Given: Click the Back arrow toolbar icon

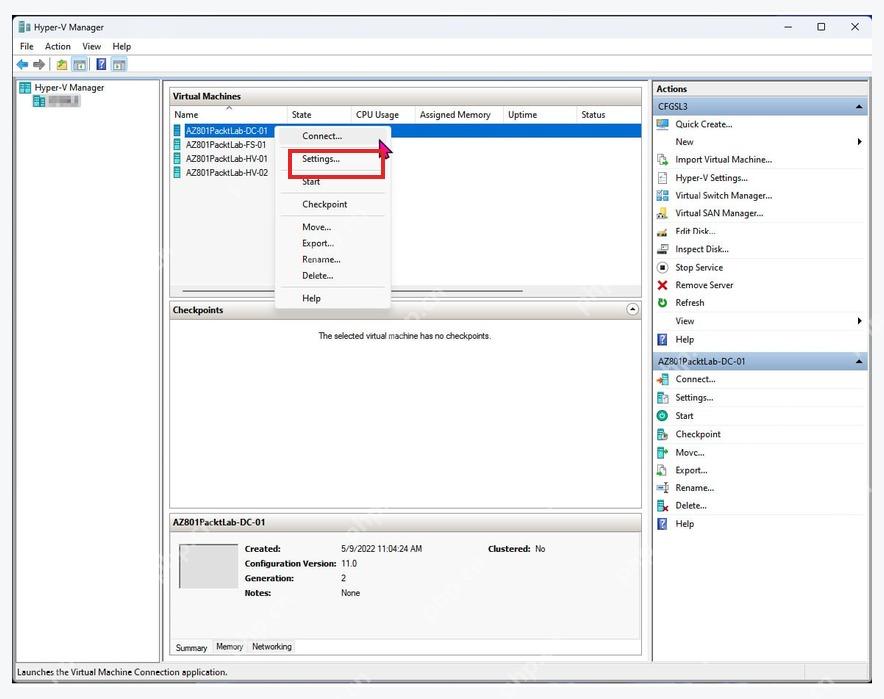Looking at the screenshot, I should tap(22, 64).
